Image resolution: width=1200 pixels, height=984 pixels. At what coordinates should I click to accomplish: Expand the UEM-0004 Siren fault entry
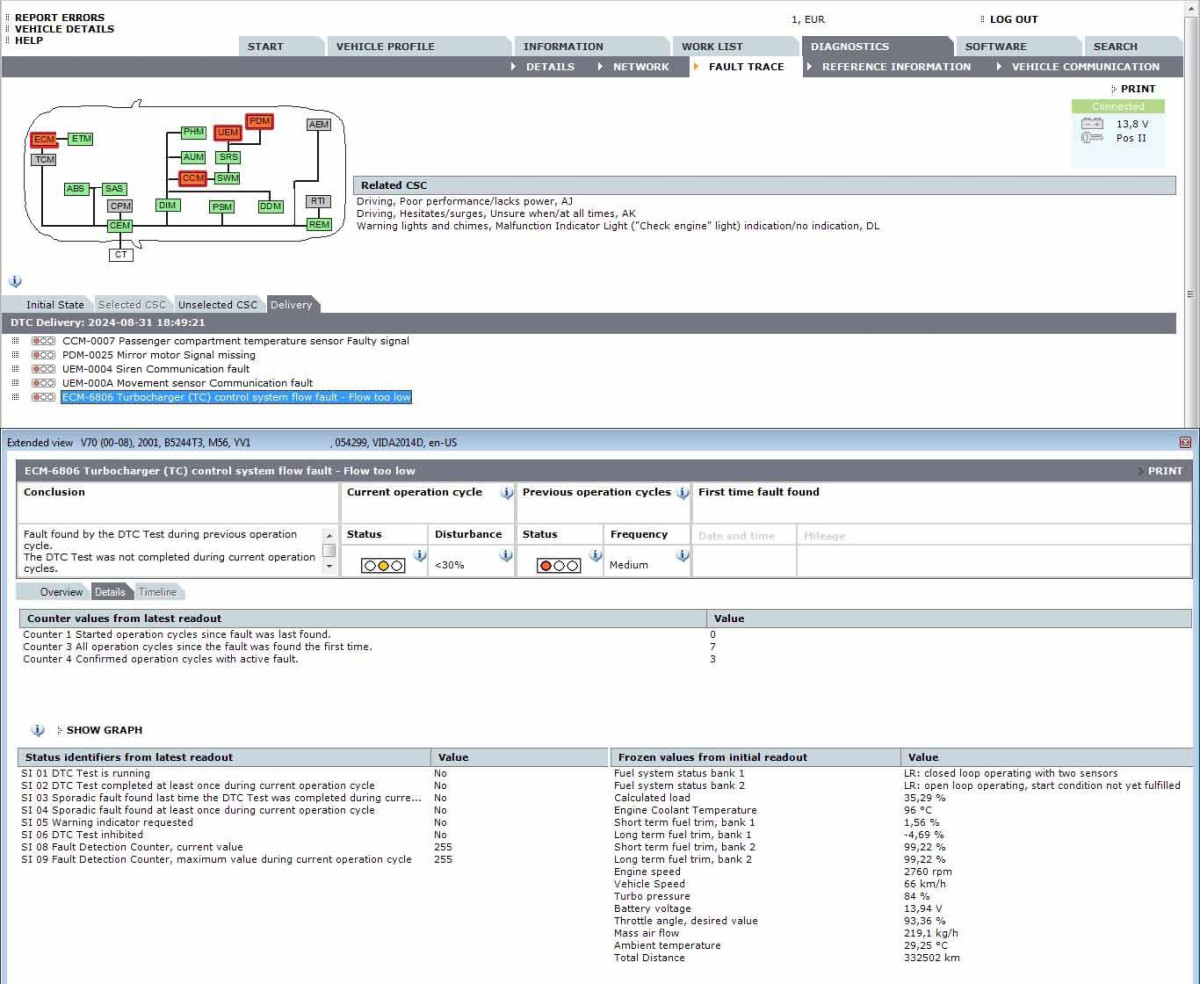click(x=15, y=369)
